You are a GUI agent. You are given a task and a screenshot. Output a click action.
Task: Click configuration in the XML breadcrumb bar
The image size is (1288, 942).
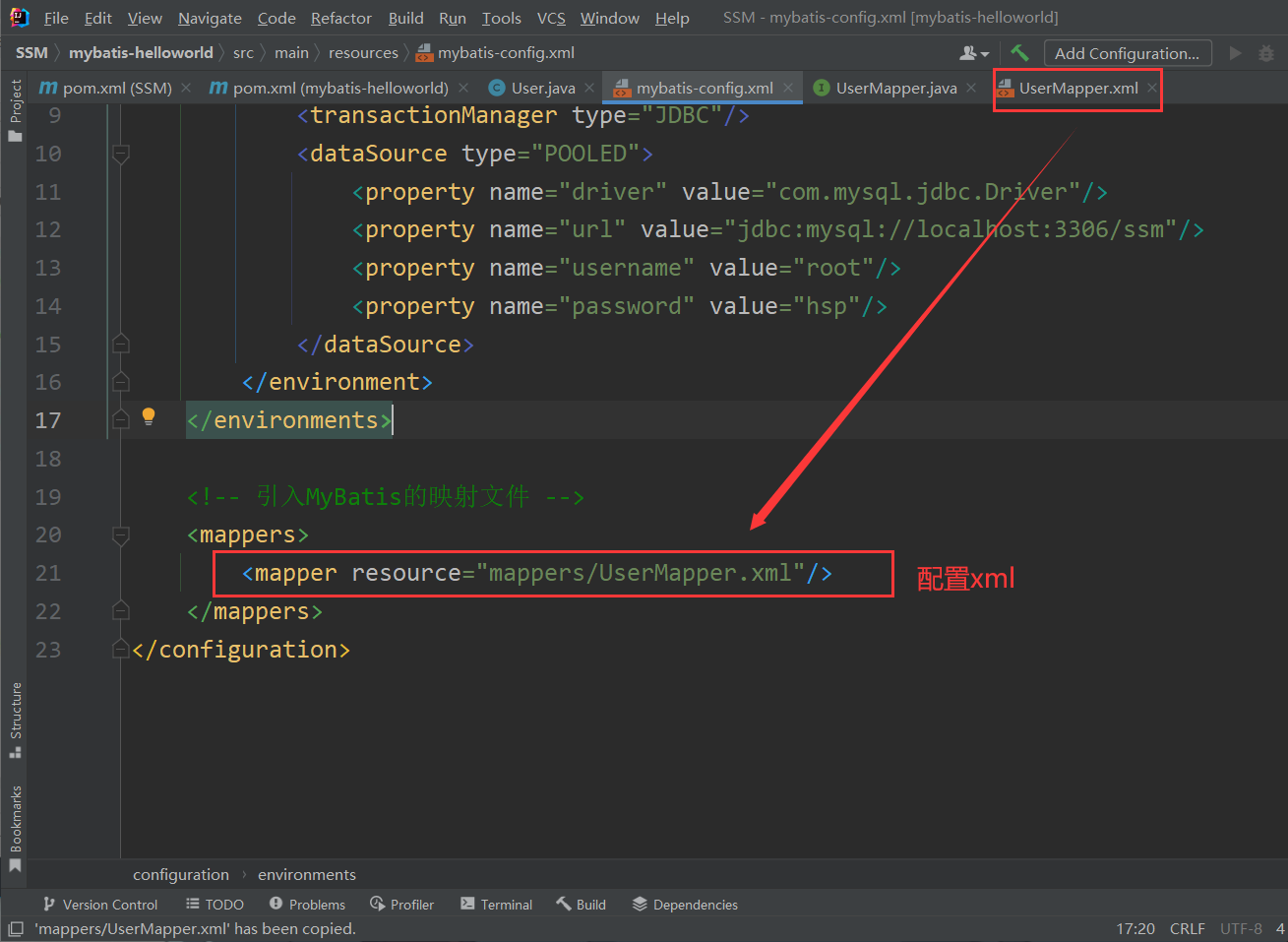pos(181,874)
